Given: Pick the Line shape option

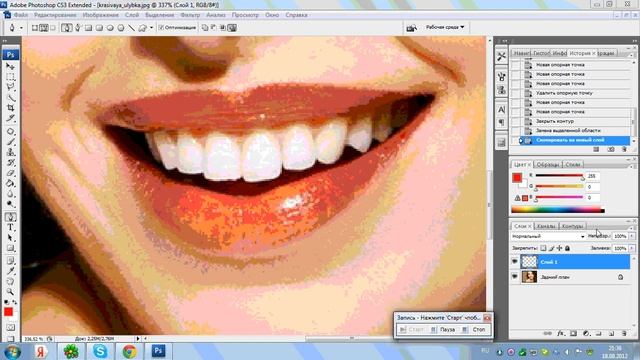Looking at the screenshot, I should point(131,28).
